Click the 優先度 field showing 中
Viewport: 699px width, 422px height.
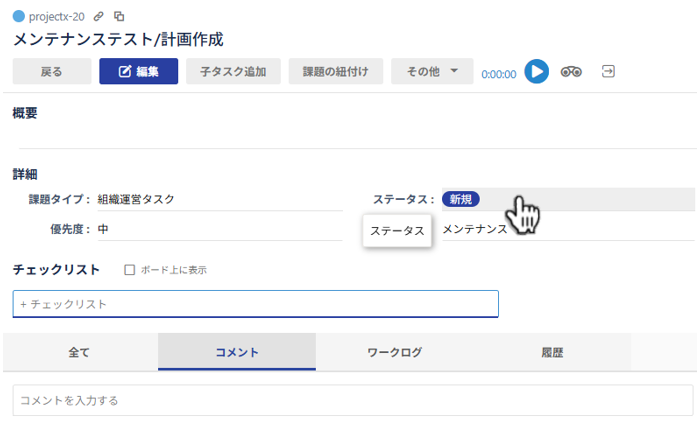pyautogui.click(x=220, y=229)
